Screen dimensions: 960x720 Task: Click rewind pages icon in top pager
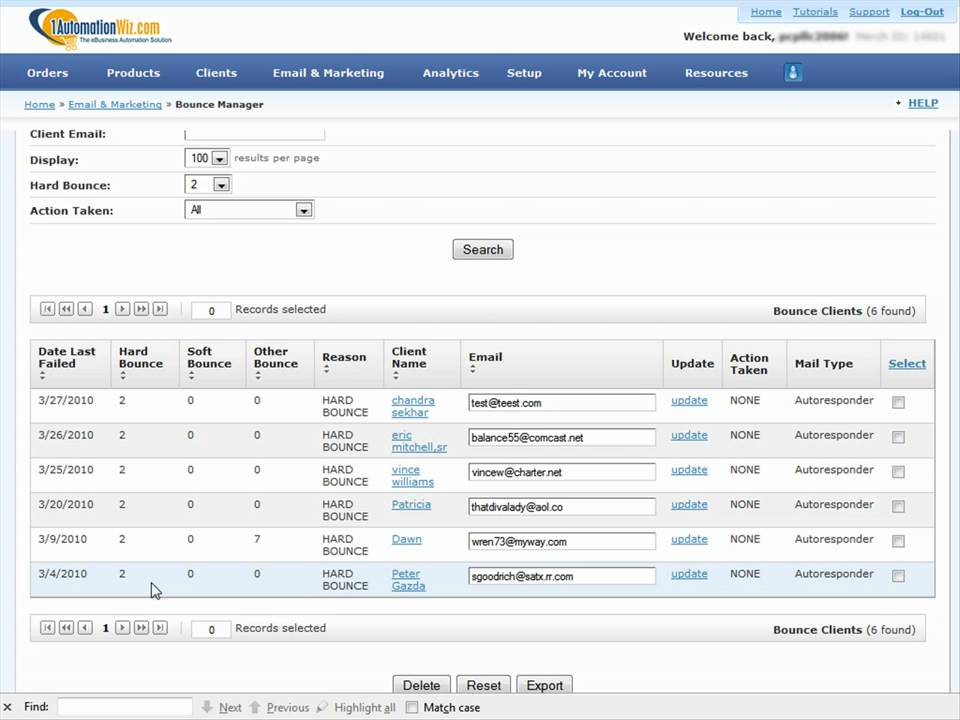pos(66,309)
